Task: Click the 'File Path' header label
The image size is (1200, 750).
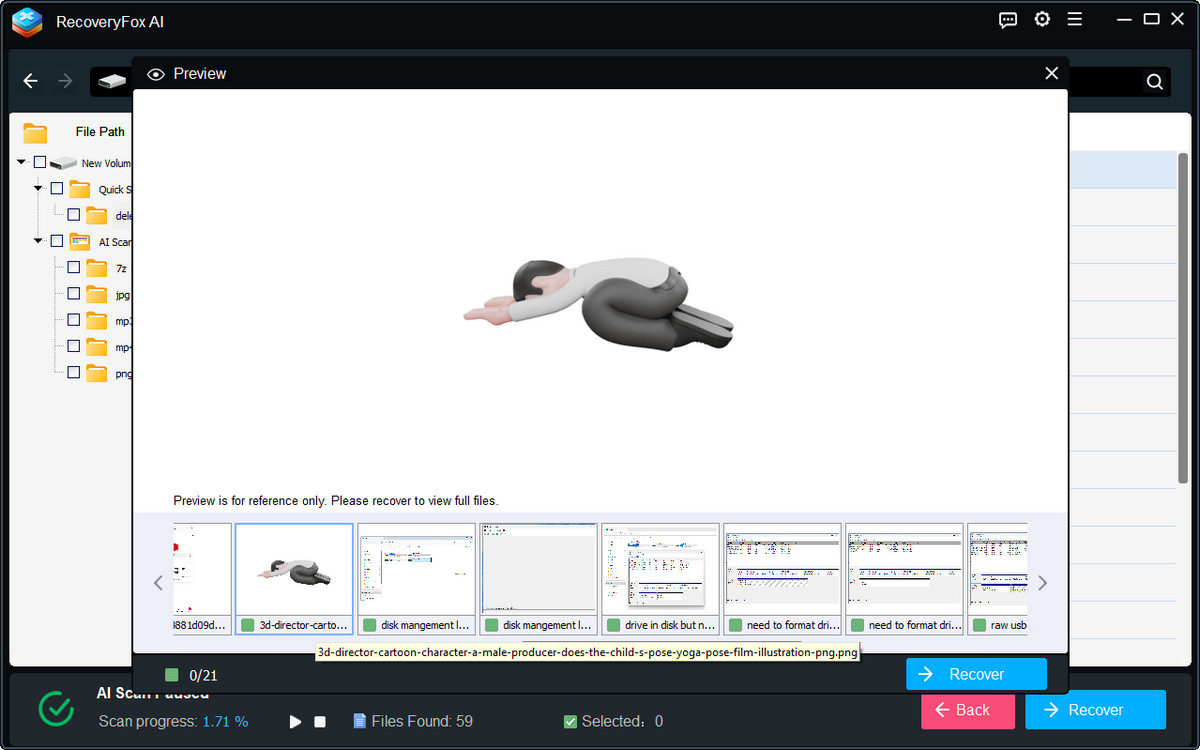Action: pos(100,131)
